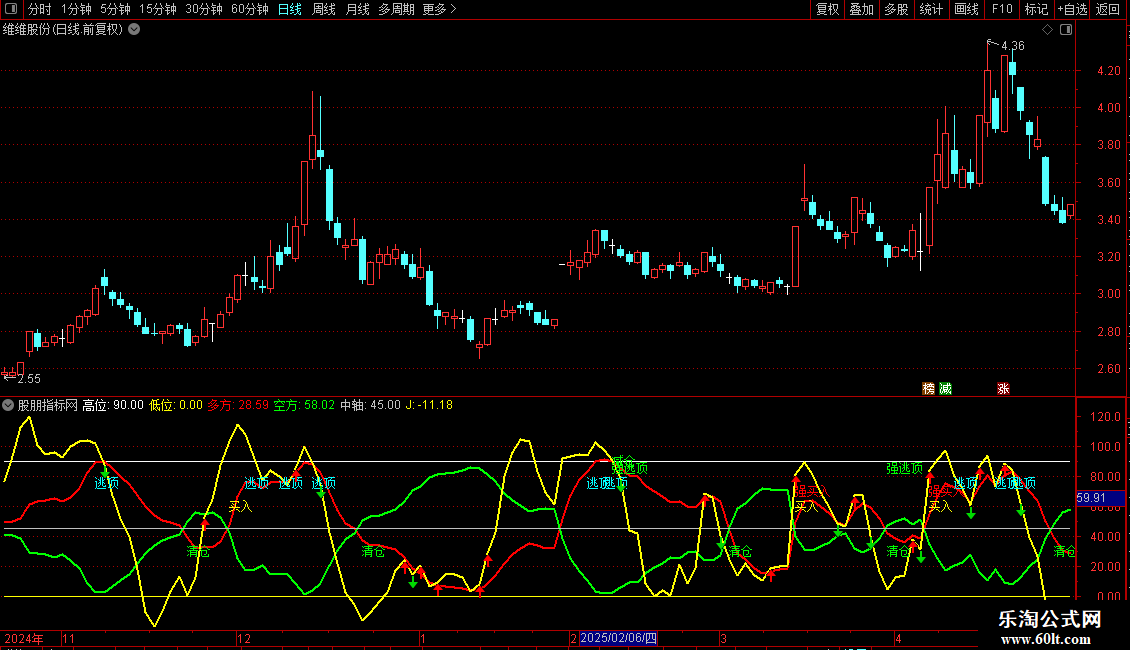Screen dimensions: 1130x650
Task: Click the 返回 back button
Action: (1108, 10)
